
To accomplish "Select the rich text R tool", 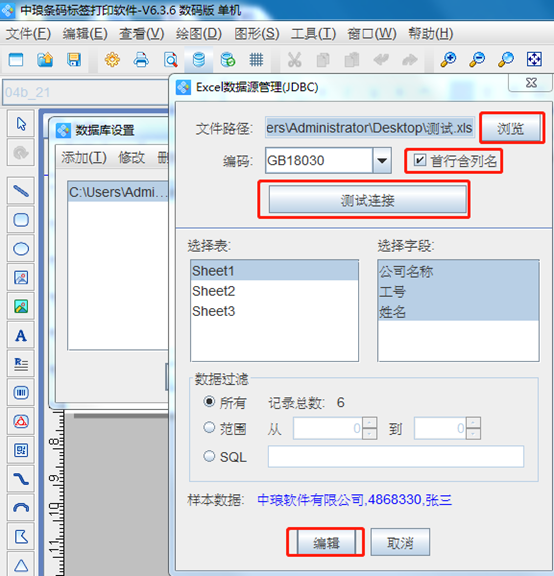I will (21, 364).
